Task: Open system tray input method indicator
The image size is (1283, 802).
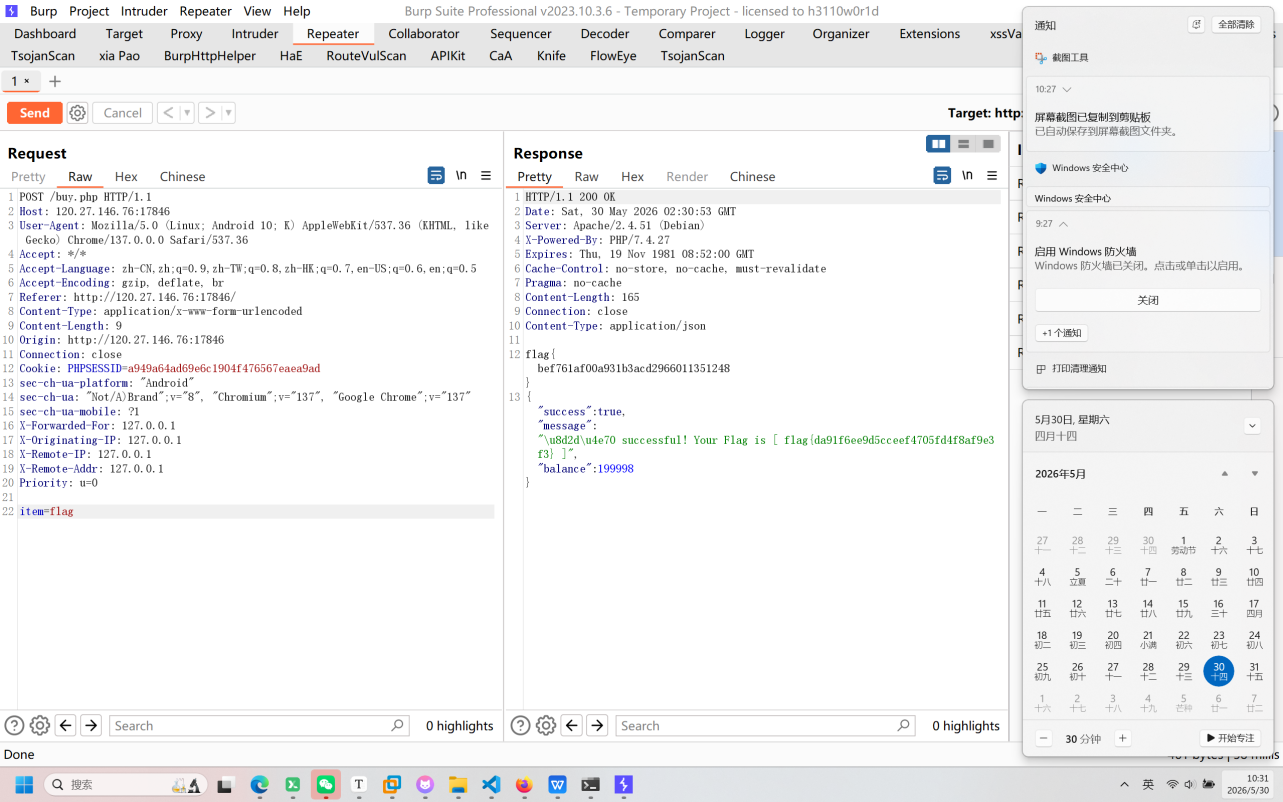Action: 1149,785
